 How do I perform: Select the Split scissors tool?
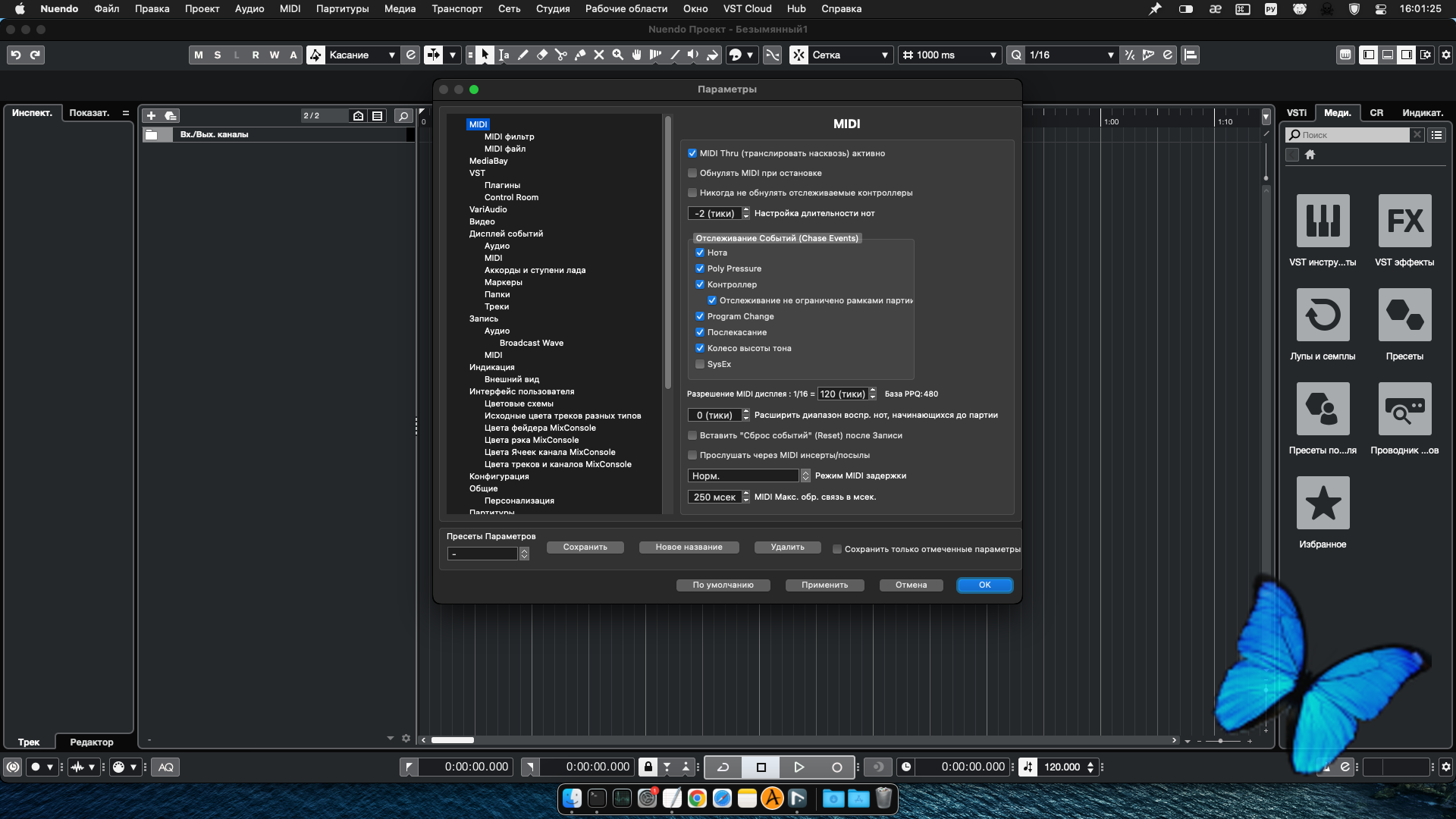click(x=561, y=55)
